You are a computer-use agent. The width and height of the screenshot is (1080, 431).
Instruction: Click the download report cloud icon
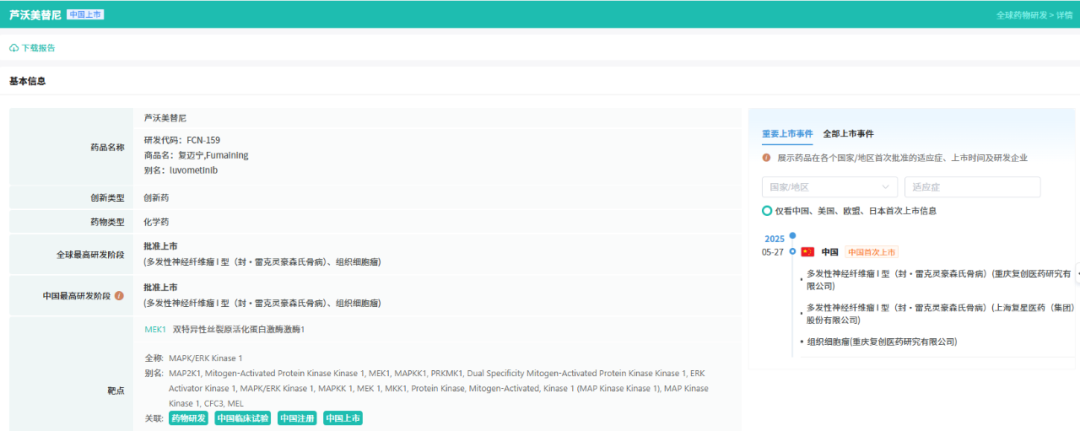pyautogui.click(x=14, y=48)
